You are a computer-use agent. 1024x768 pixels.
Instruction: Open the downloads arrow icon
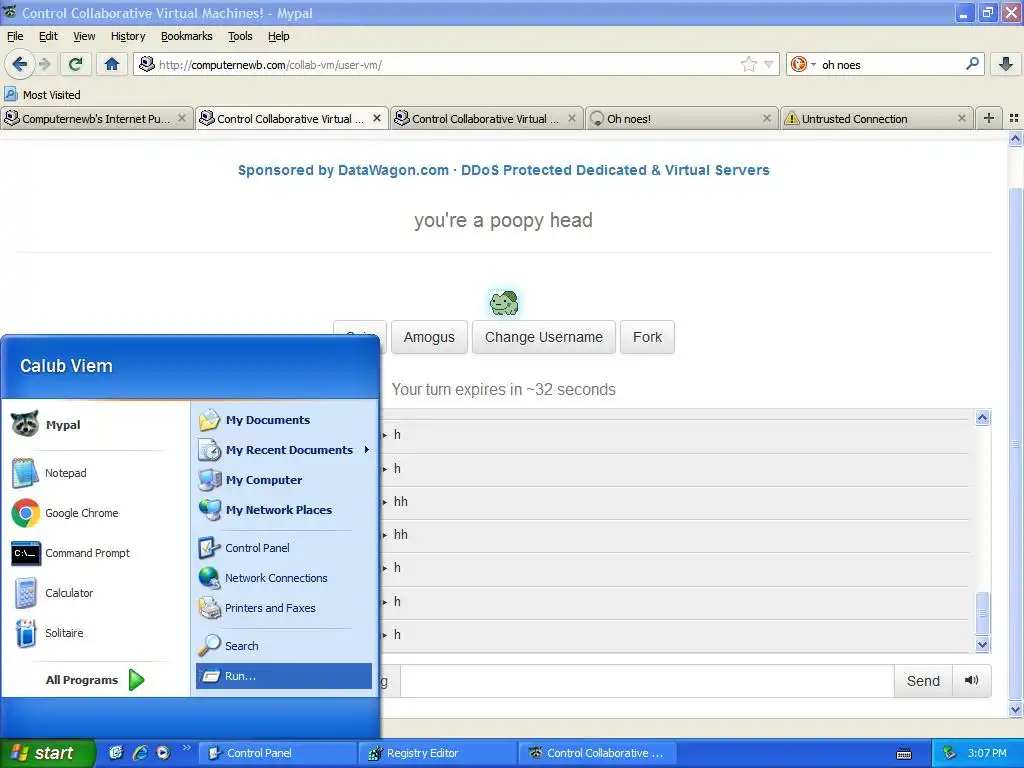pyautogui.click(x=1006, y=64)
